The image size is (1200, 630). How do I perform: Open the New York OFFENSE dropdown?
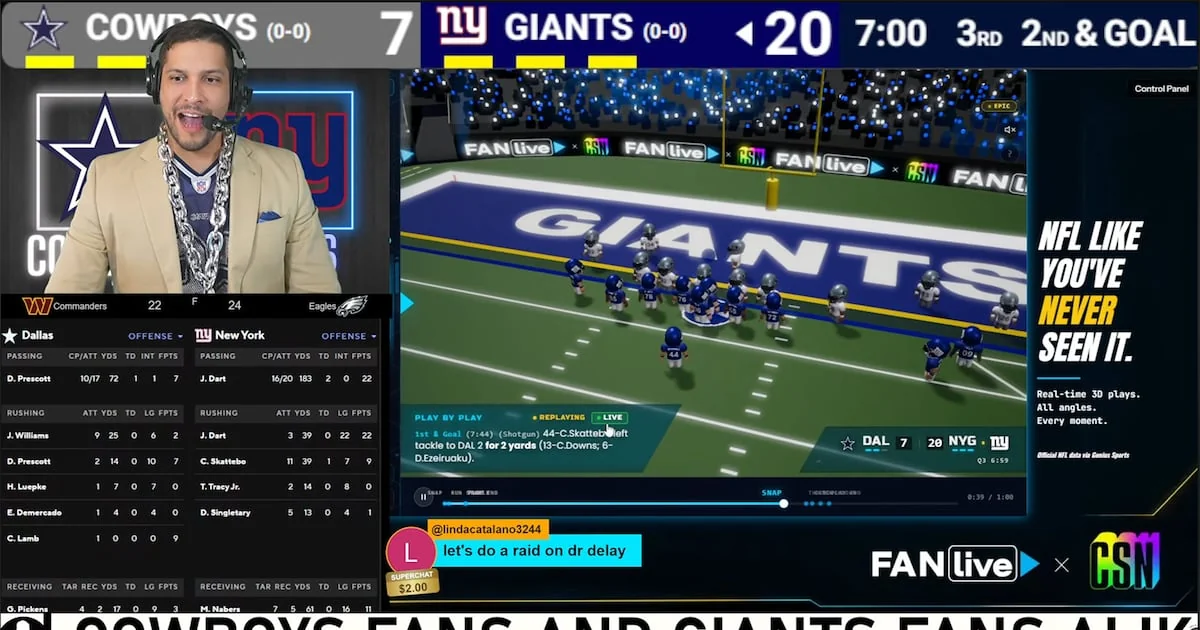click(349, 336)
